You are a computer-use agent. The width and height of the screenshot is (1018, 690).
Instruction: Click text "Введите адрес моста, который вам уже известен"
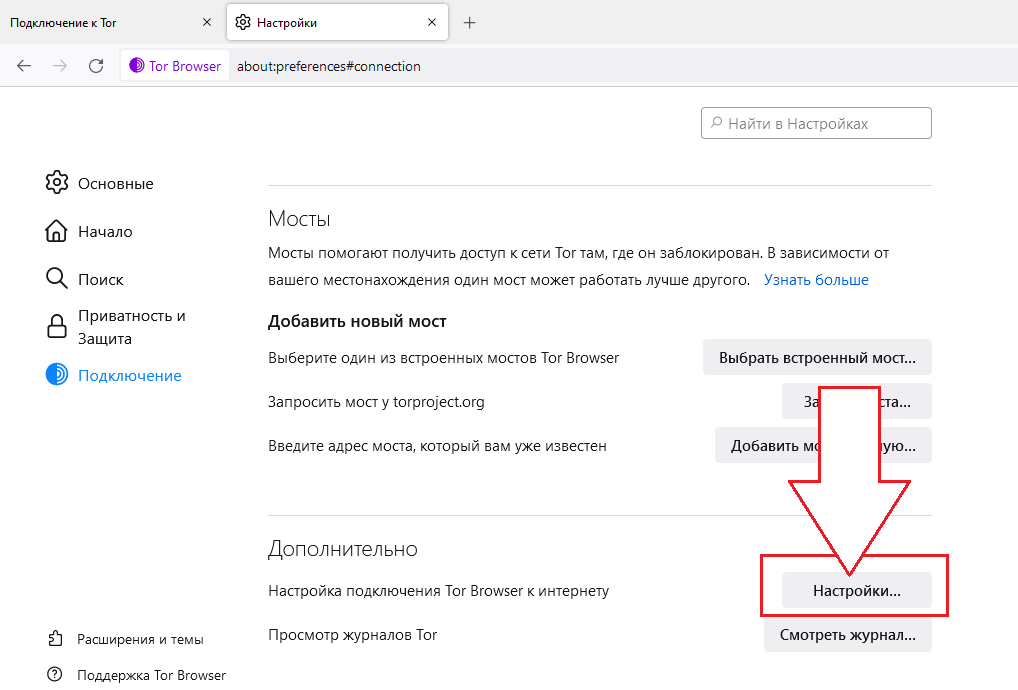pyautogui.click(x=437, y=446)
